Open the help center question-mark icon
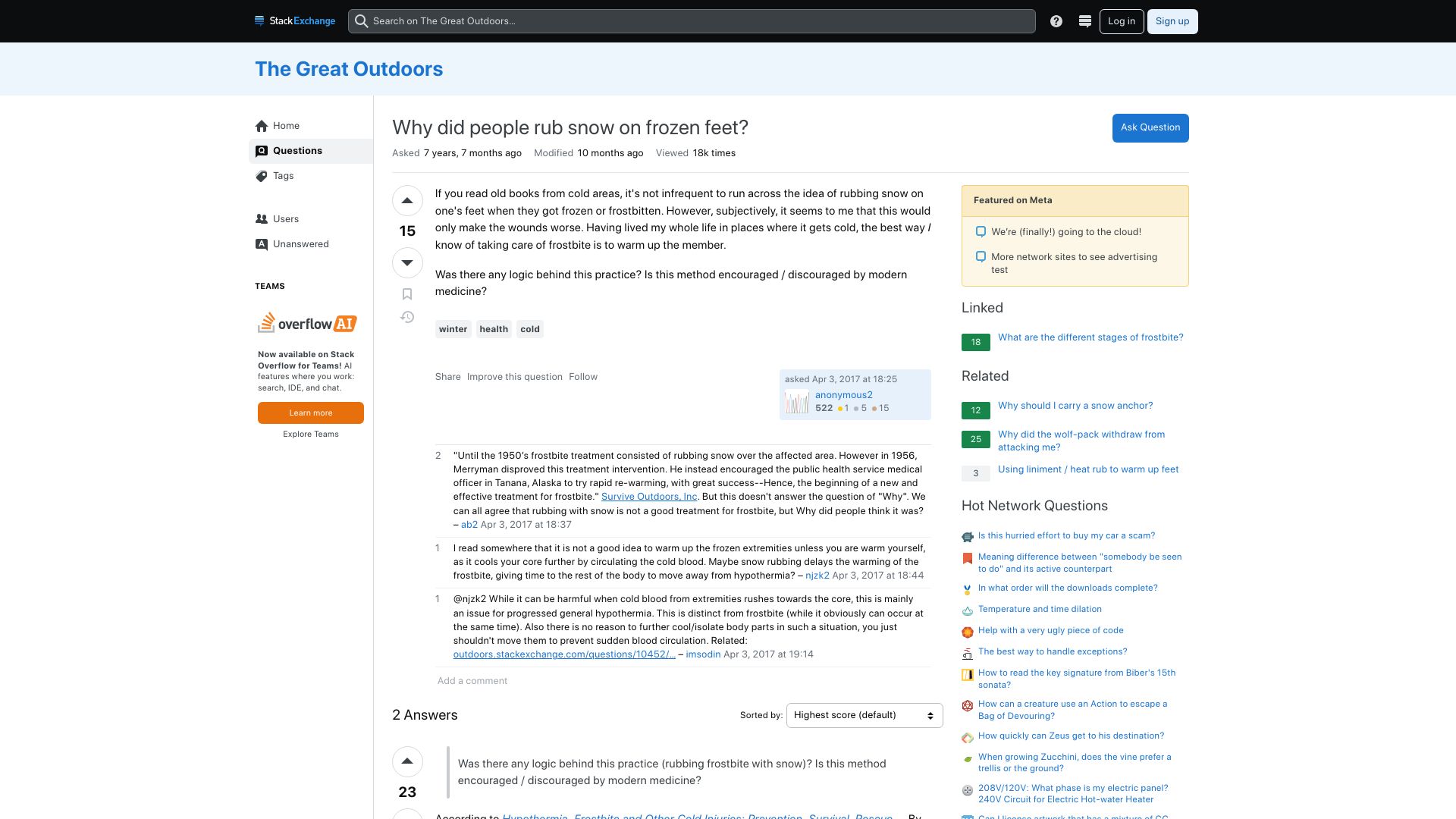Screen dimensions: 1456x819 (1056, 21)
